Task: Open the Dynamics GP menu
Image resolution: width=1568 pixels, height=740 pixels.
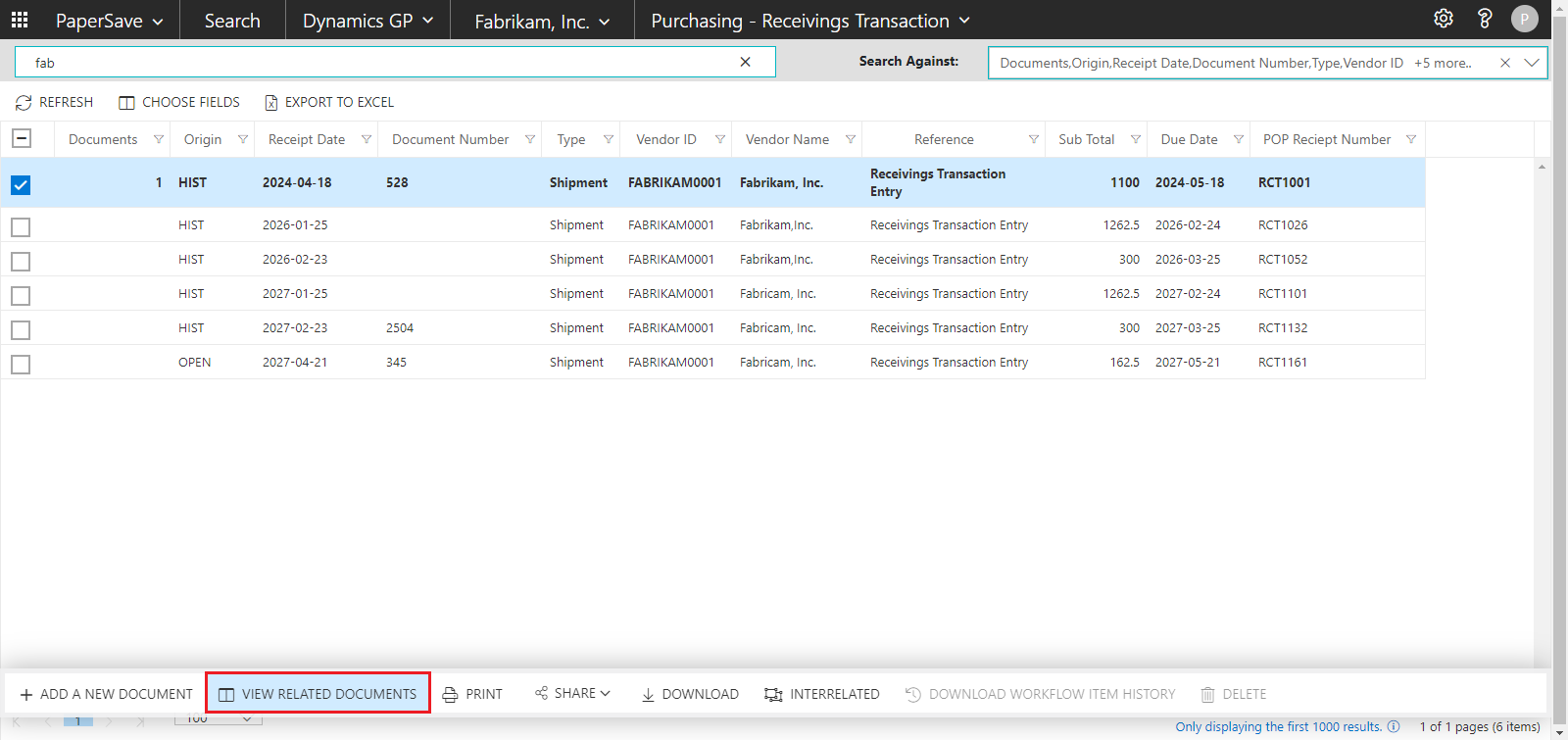Action: click(x=367, y=21)
